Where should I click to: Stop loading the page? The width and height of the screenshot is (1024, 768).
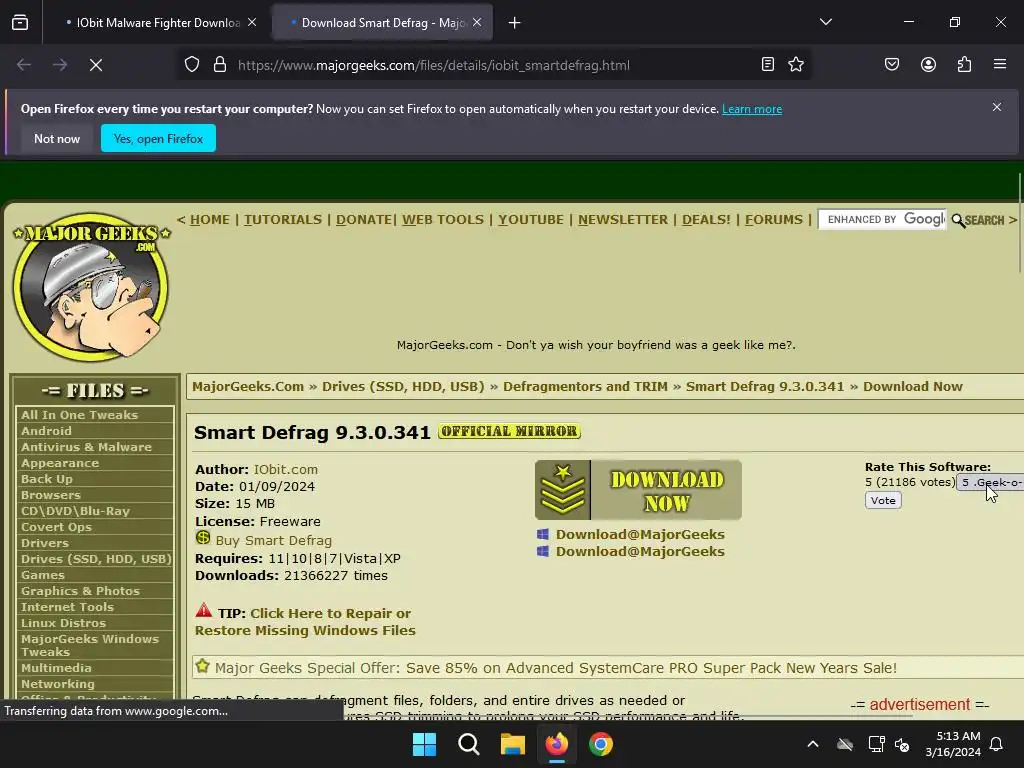pos(96,65)
